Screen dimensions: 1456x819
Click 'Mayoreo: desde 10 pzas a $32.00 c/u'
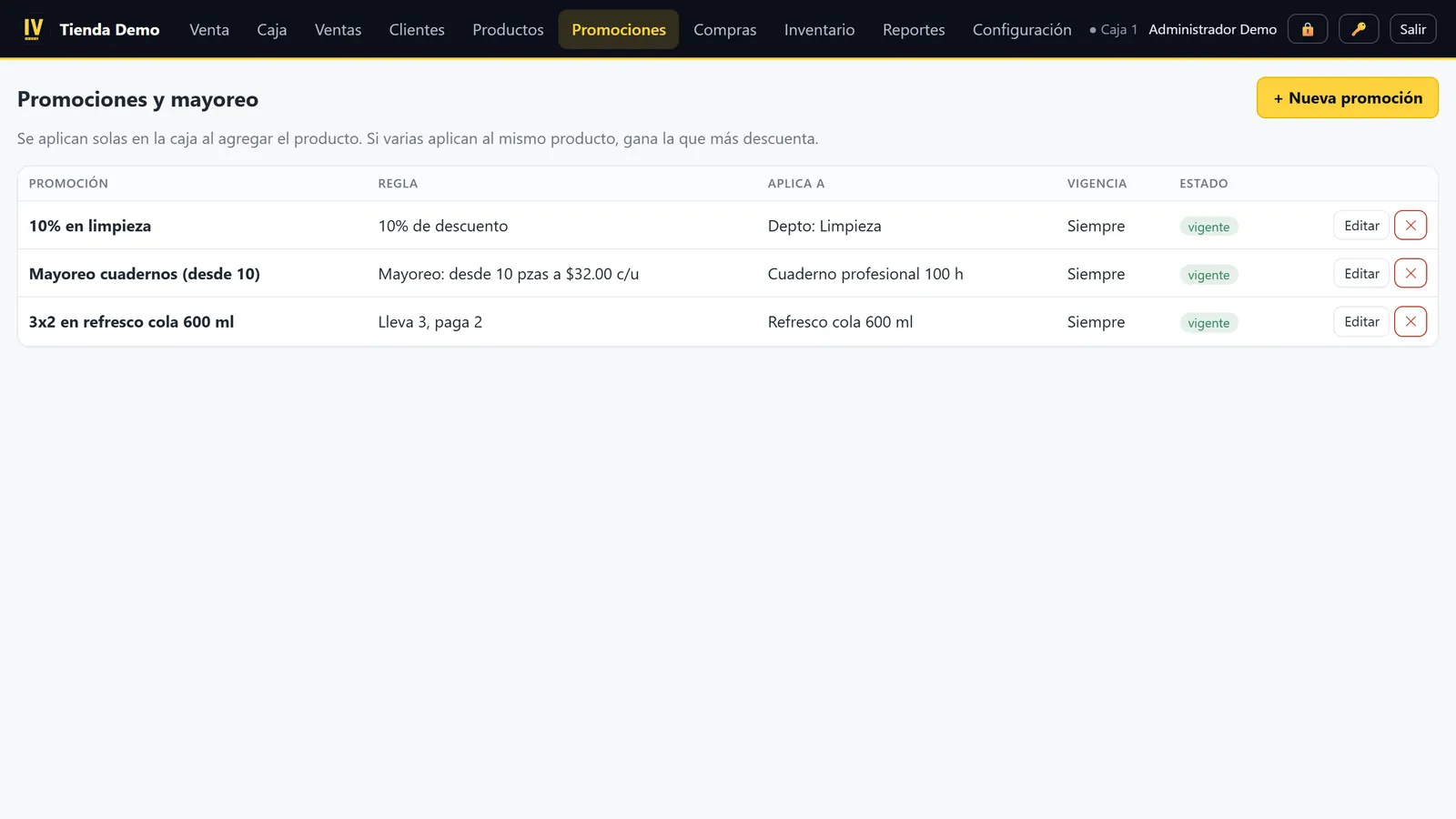tap(509, 274)
